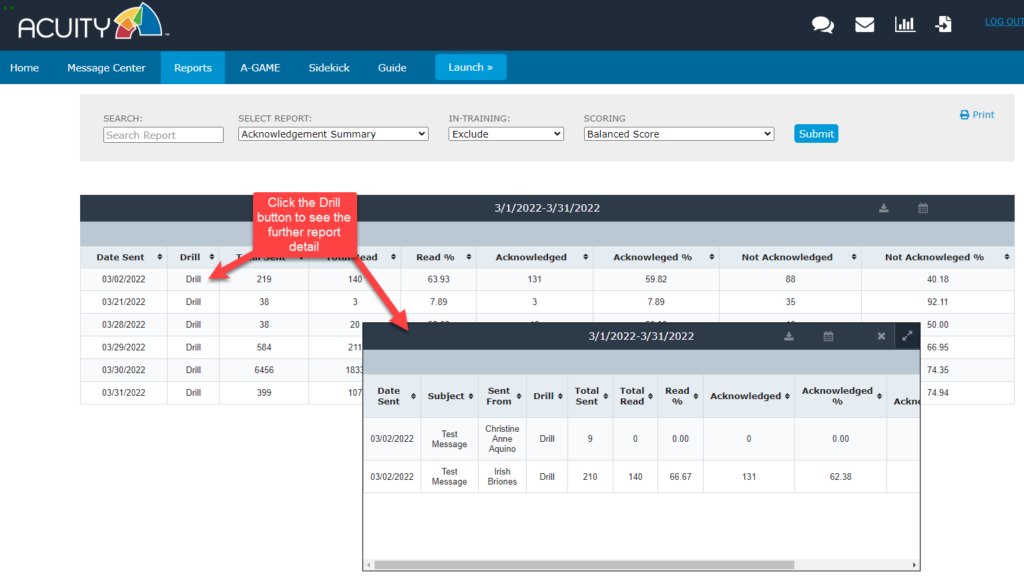Go to the A-GAME menu item
Image resolution: width=1024 pixels, height=580 pixels.
(x=260, y=68)
